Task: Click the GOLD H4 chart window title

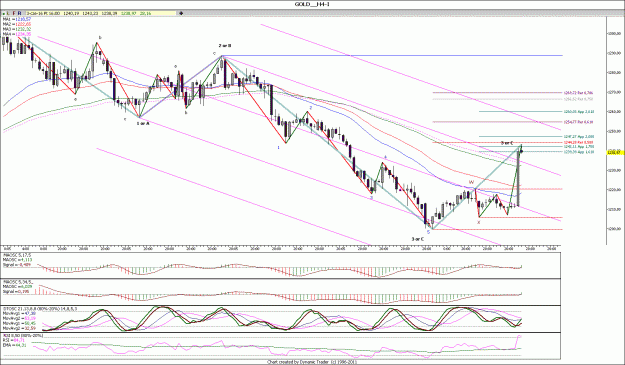Action: (x=312, y=4)
